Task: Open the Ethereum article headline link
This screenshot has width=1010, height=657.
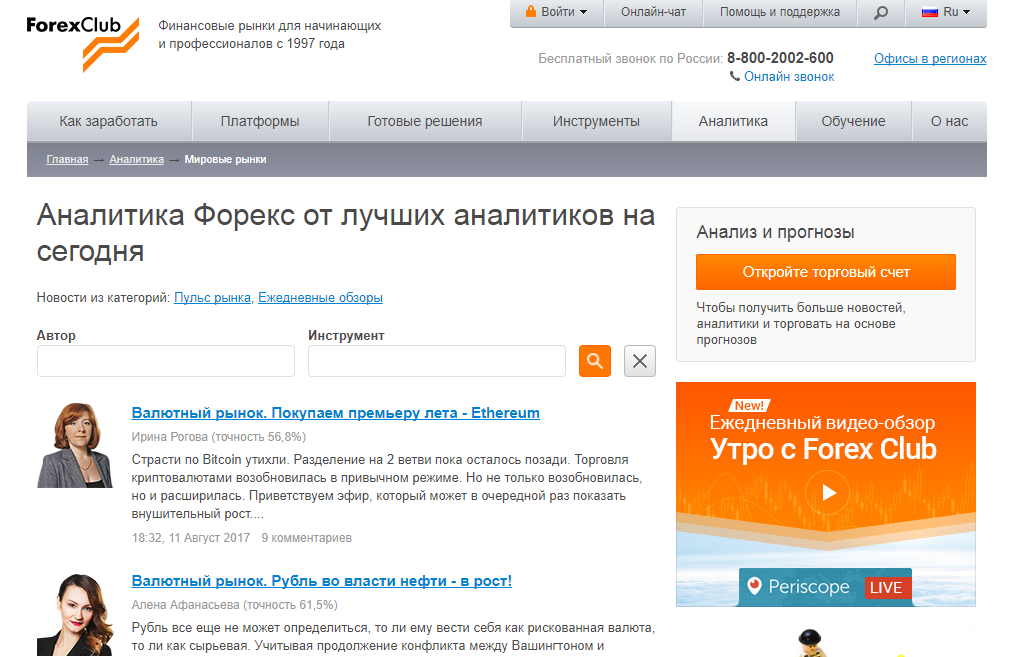Action: coord(335,413)
